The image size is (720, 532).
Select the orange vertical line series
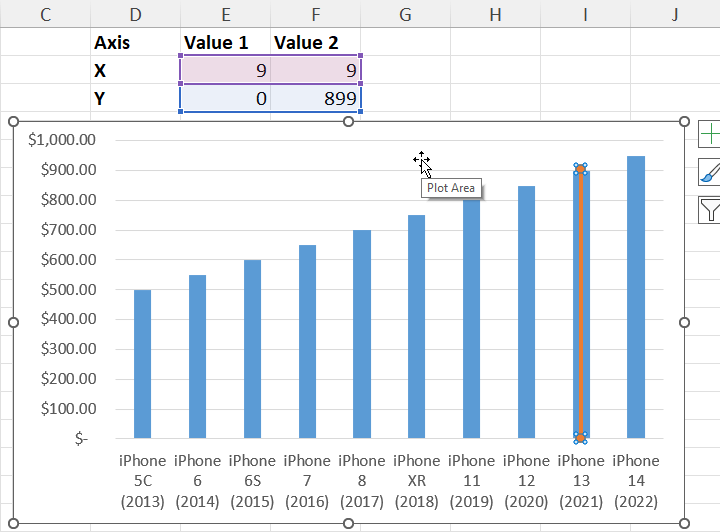pos(580,303)
